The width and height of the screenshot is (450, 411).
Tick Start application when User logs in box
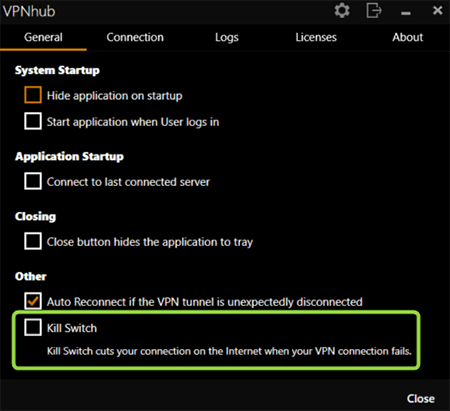[33, 121]
